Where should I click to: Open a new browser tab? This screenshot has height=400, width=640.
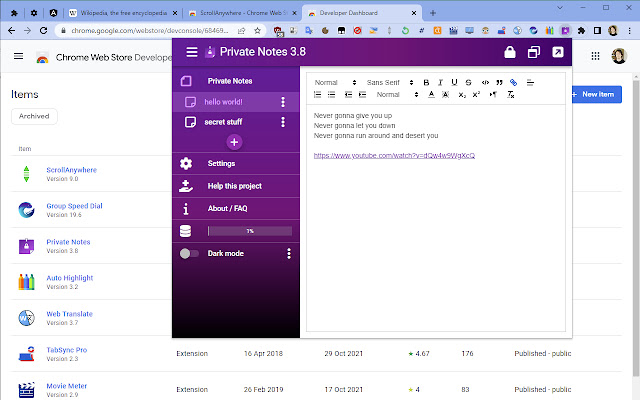click(x=433, y=13)
